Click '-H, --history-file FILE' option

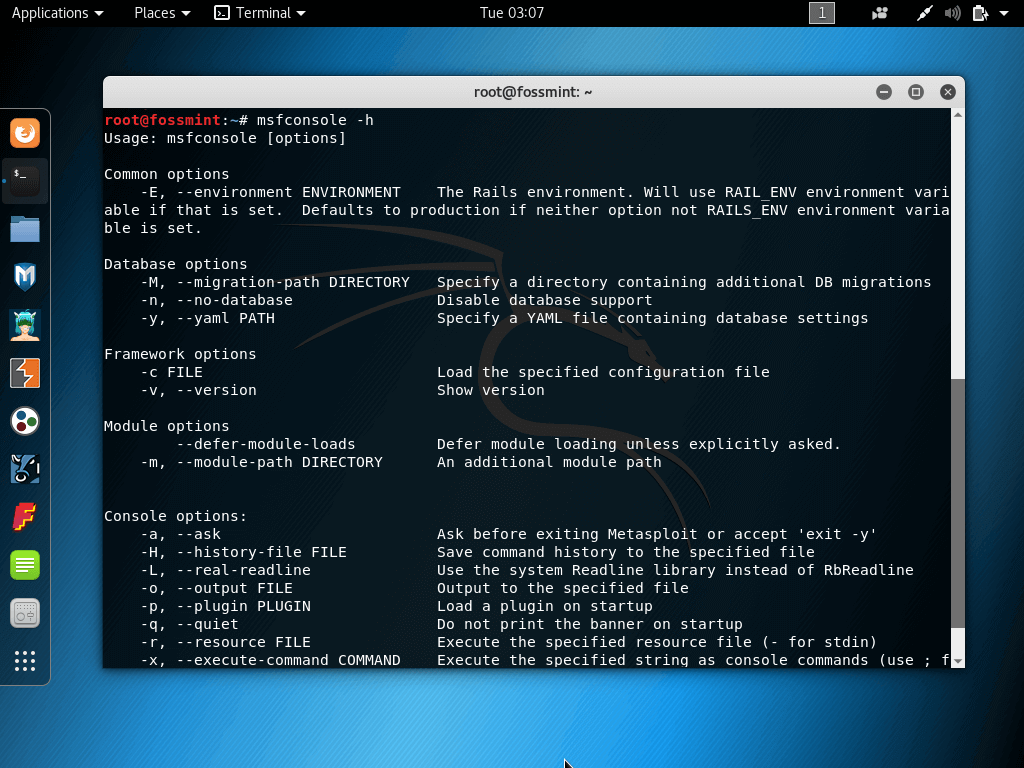(244, 552)
